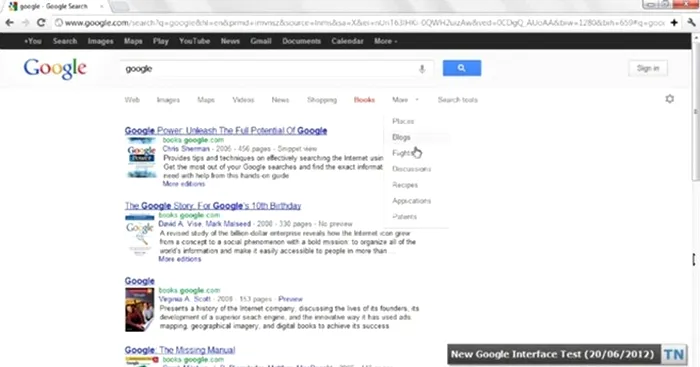Image resolution: width=700 pixels, height=367 pixels.
Task: Open search settings gear icon
Action: [669, 99]
